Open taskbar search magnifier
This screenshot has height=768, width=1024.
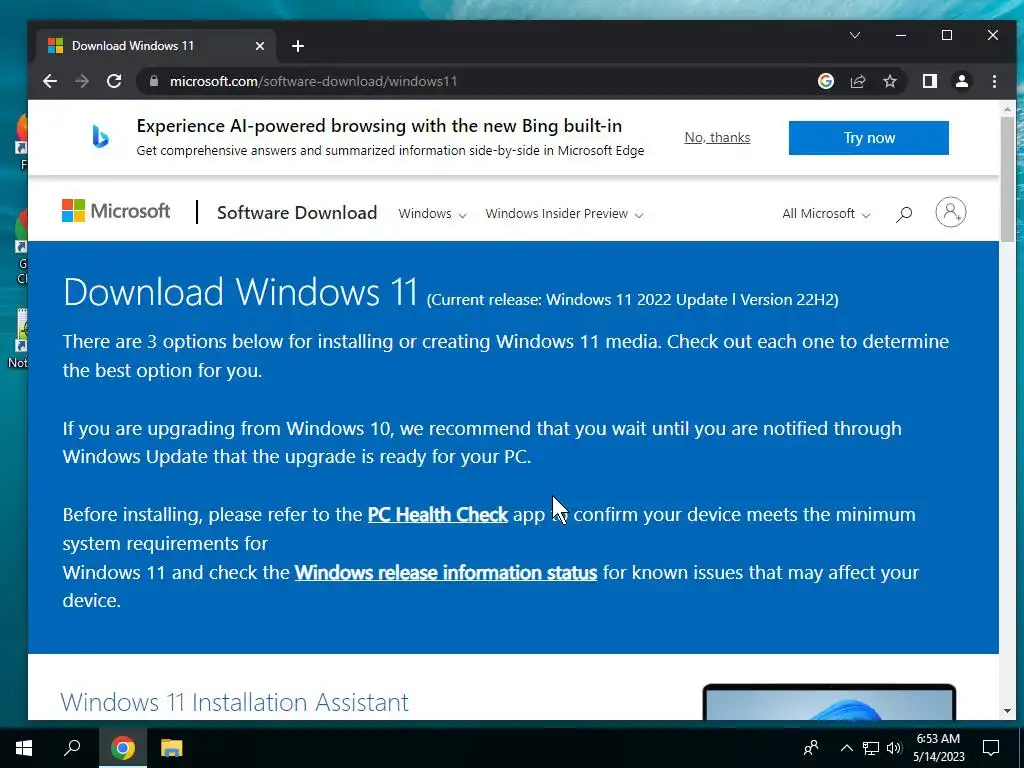point(72,748)
